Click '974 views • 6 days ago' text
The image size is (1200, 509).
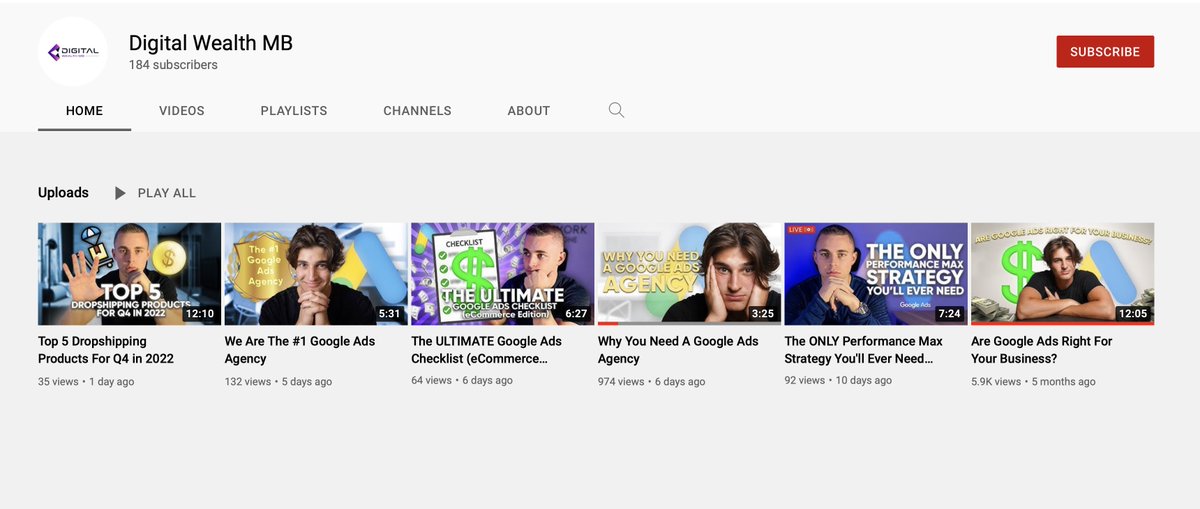(x=651, y=382)
